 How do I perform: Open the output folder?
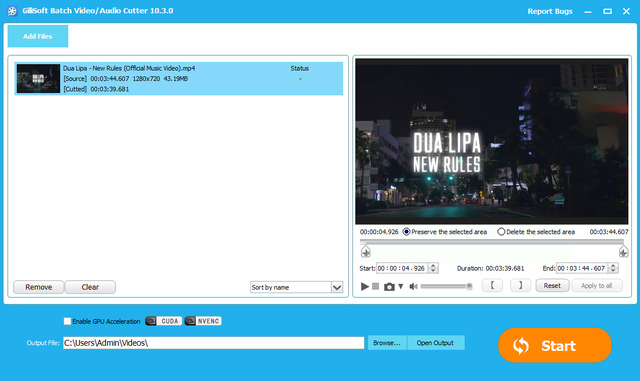435,343
